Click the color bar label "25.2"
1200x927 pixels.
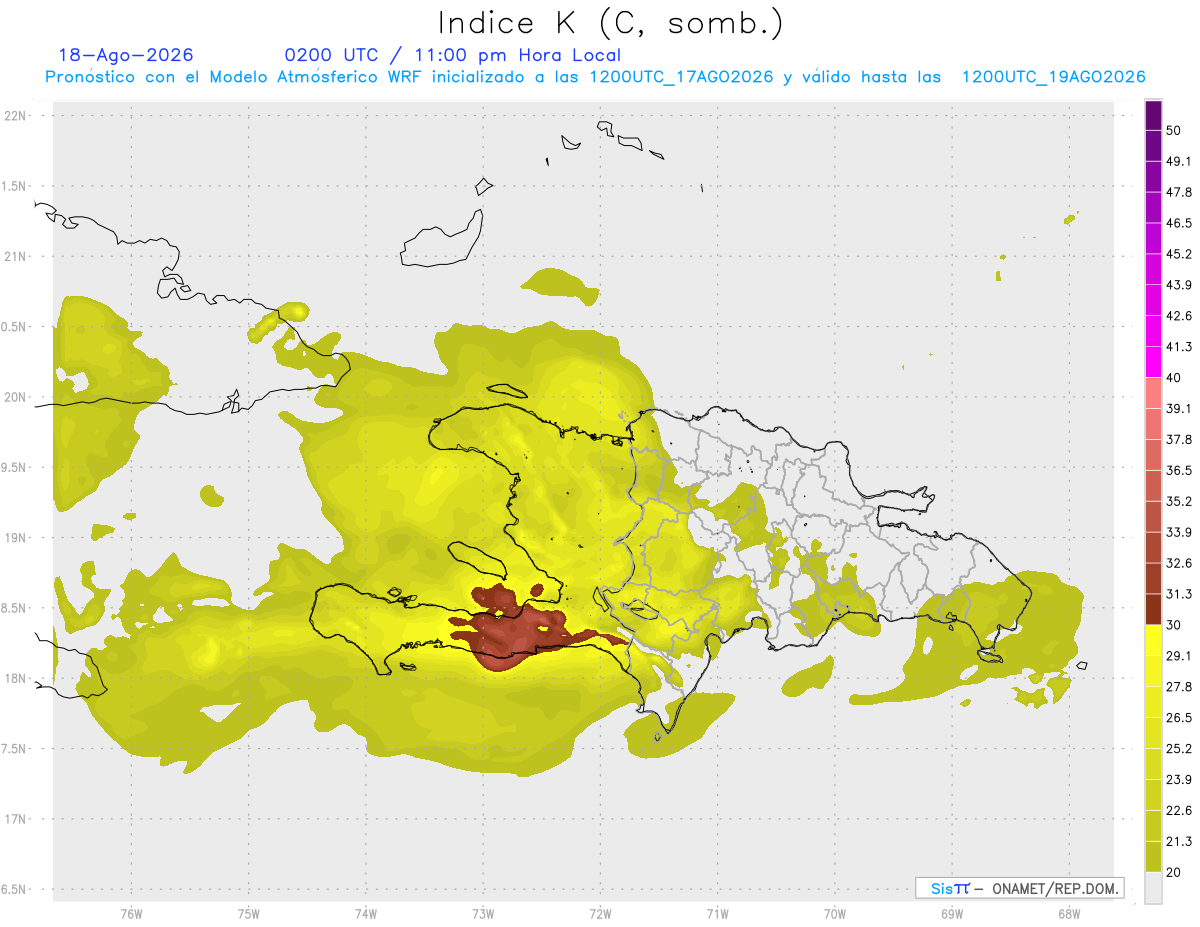click(1179, 748)
